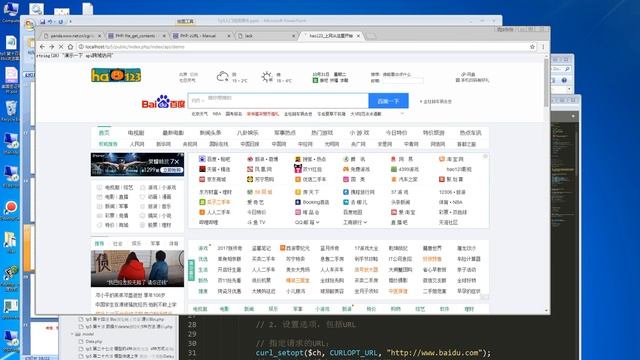The height and width of the screenshot is (360, 640).
Task: Switch to the PHP: cURL - Manual tab
Action: click(201, 36)
